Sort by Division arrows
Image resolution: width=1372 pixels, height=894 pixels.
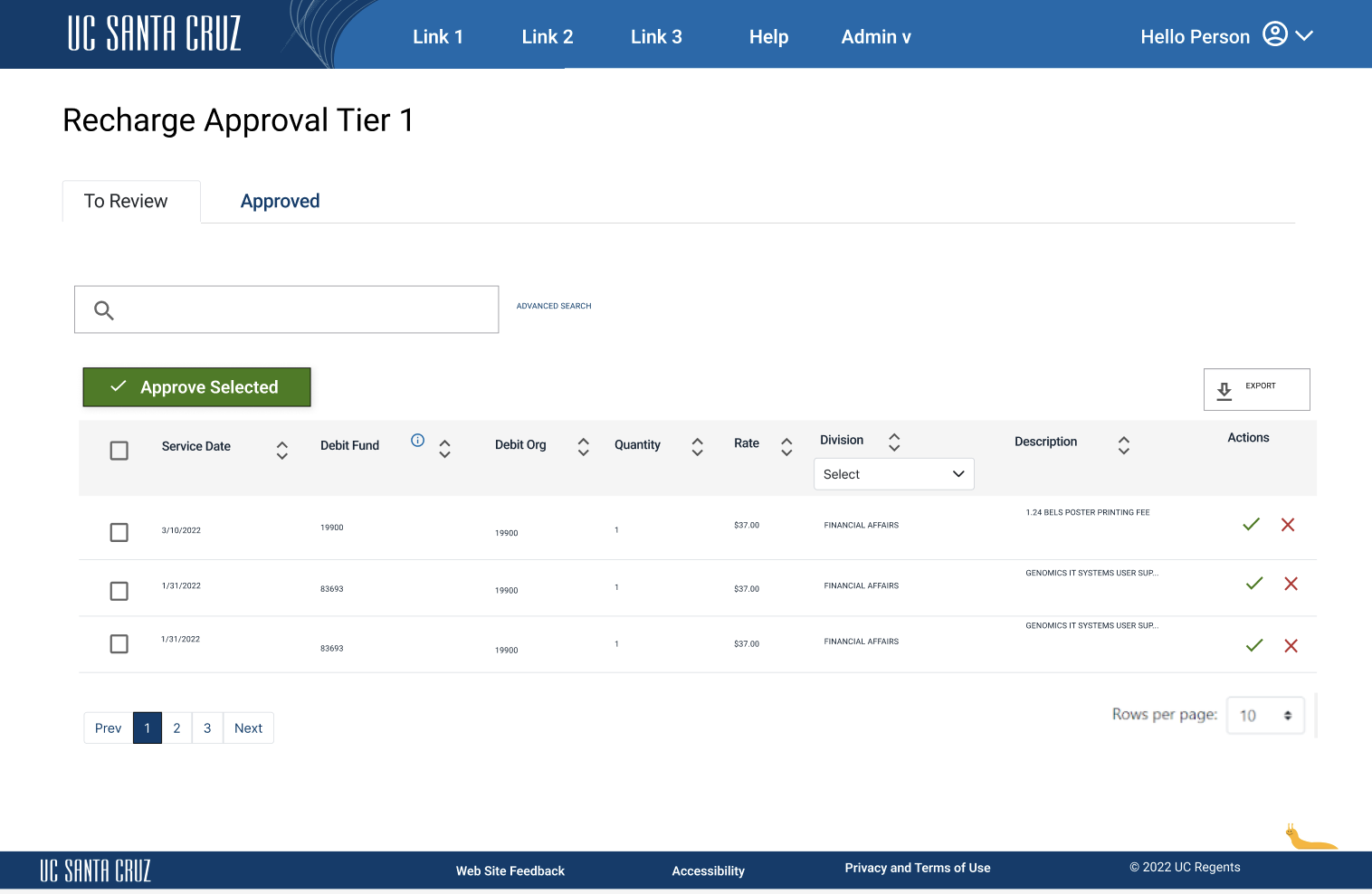coord(894,442)
